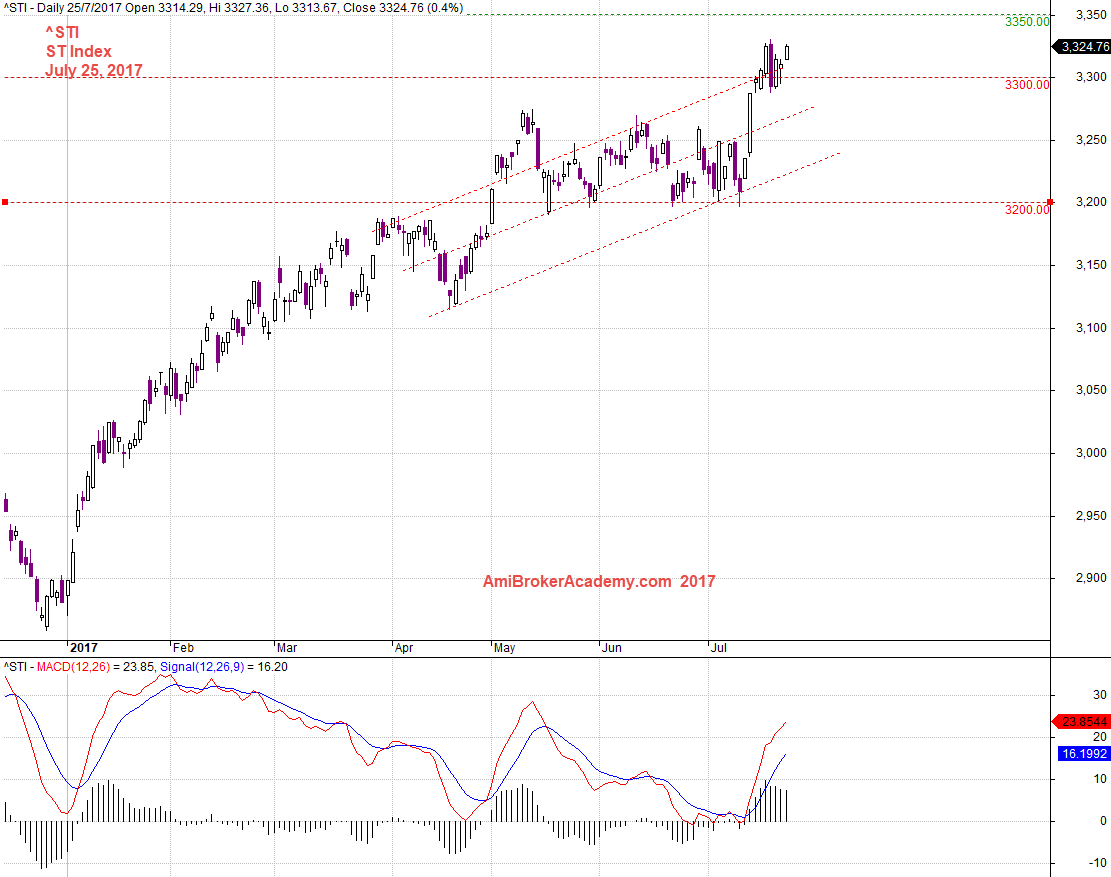
Task: Click the black 3,324.76 last-price tag
Action: (x=1083, y=47)
